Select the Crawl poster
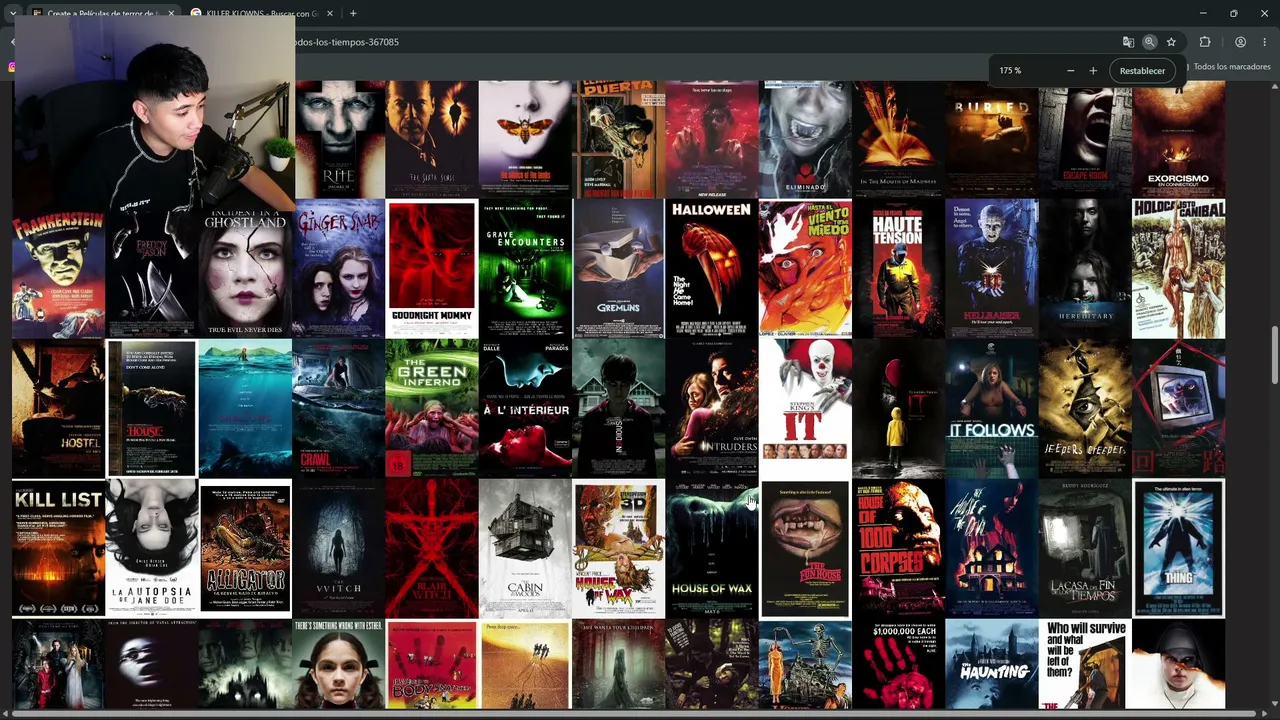Image resolution: width=1280 pixels, height=720 pixels. coord(338,409)
